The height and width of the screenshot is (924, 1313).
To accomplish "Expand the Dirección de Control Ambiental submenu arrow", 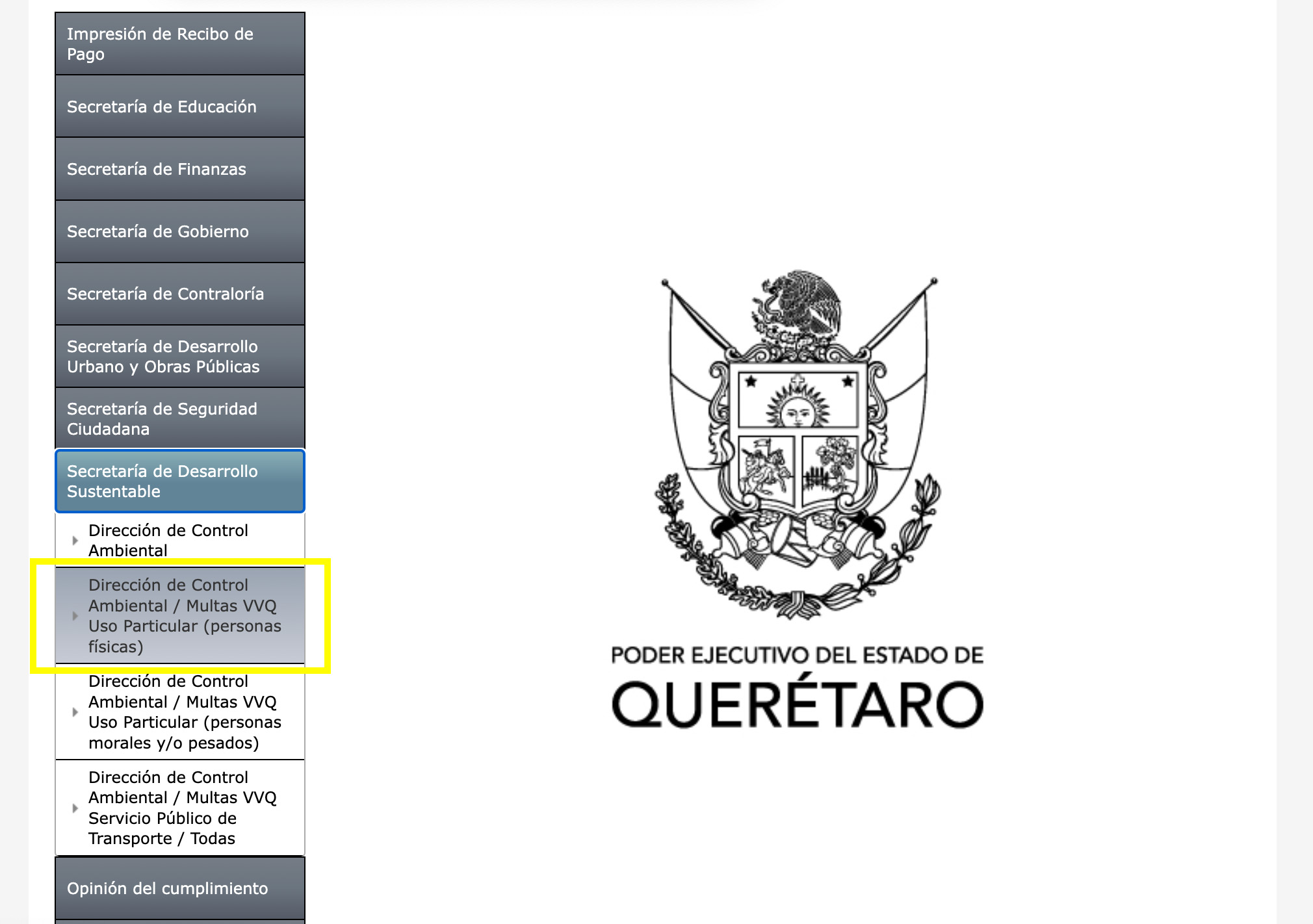I will point(75,540).
